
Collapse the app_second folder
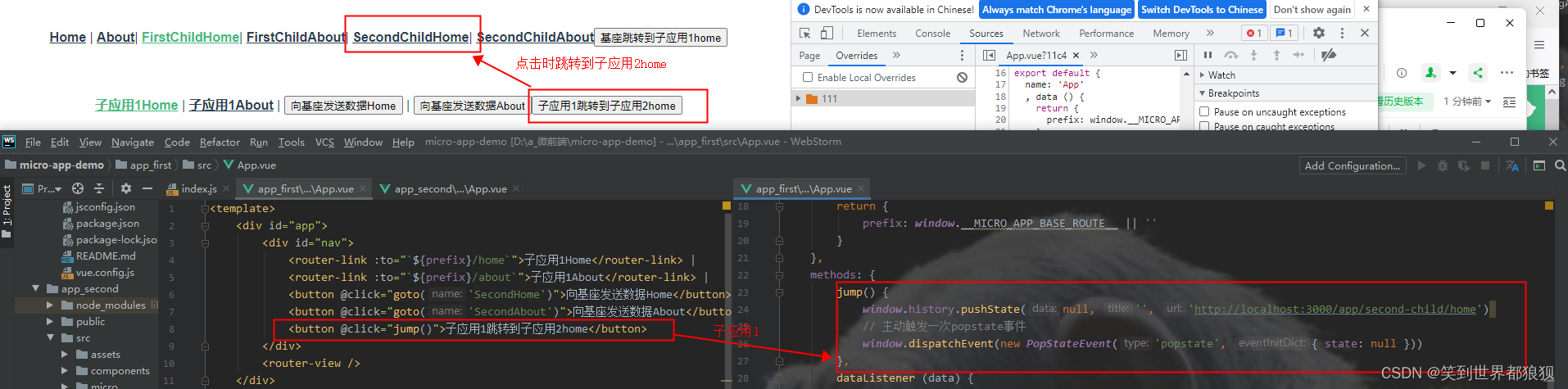[35, 288]
